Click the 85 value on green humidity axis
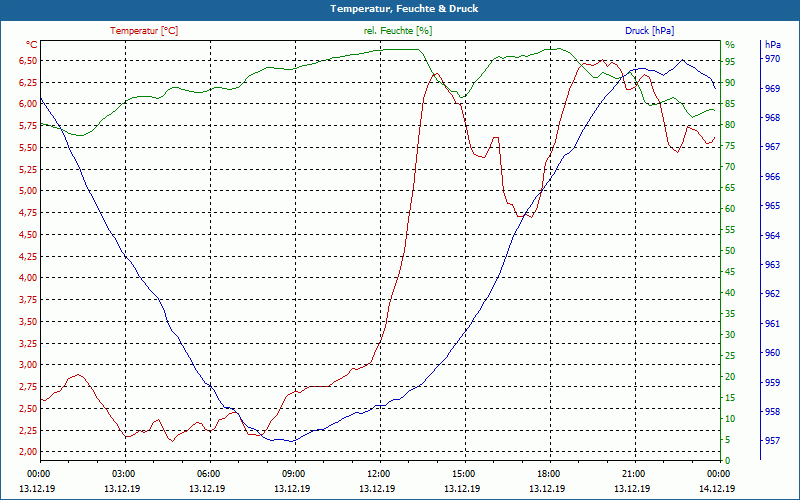The width and height of the screenshot is (800, 500). (730, 104)
